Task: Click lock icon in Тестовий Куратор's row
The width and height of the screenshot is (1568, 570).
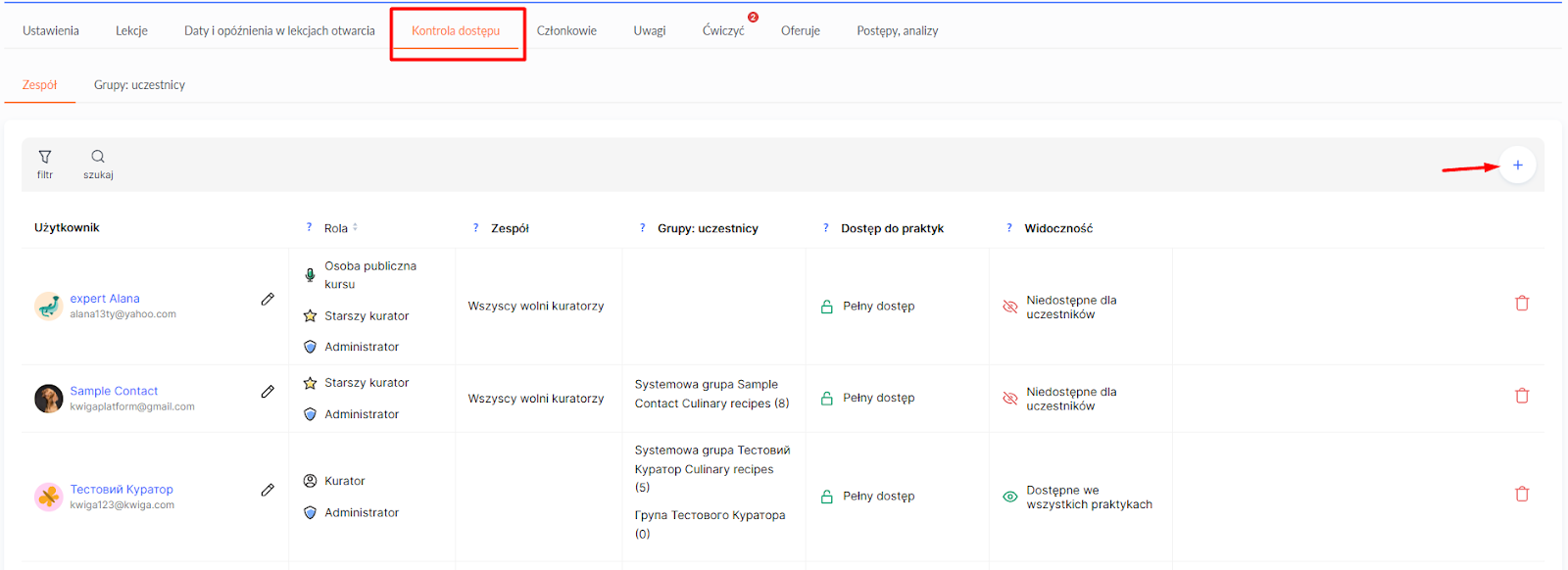Action: [x=827, y=497]
